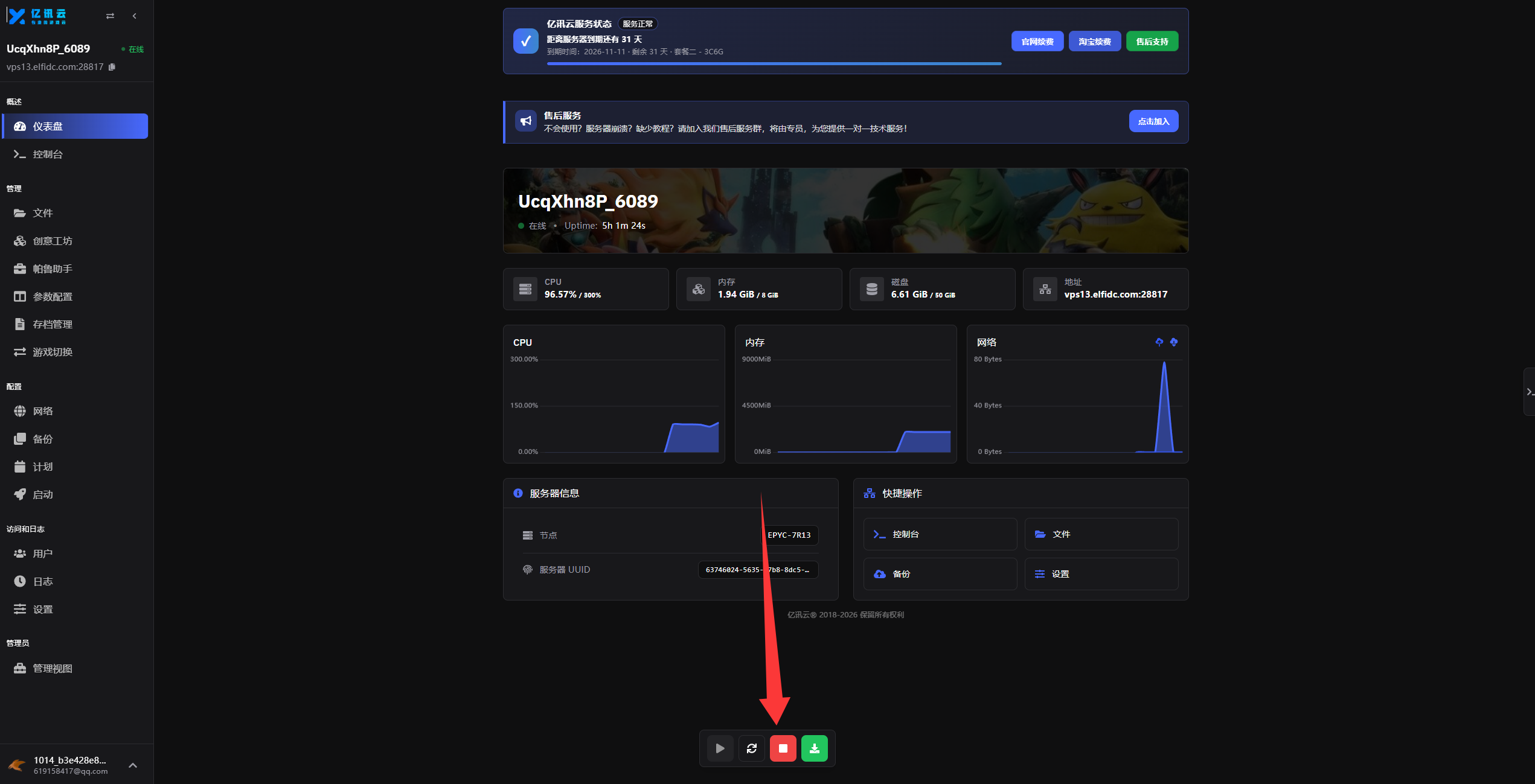Open 管理视图 admin view
1535x784 pixels.
(x=75, y=668)
